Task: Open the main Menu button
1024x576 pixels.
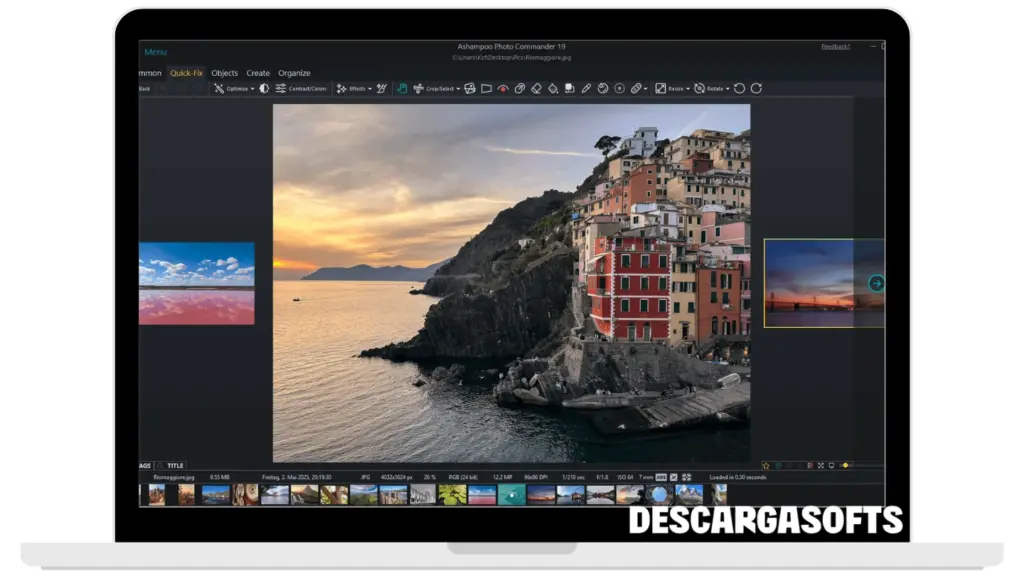Action: [x=155, y=52]
